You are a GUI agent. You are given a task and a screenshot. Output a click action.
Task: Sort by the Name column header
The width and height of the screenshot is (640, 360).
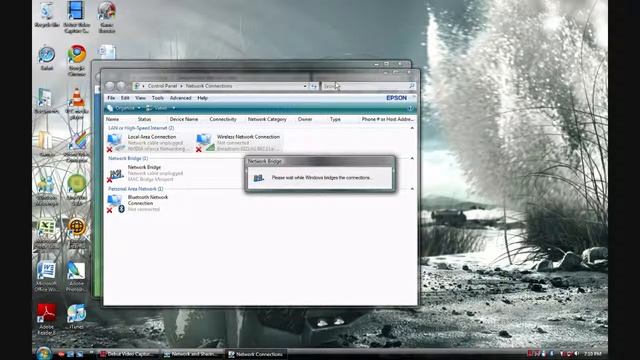[112, 119]
